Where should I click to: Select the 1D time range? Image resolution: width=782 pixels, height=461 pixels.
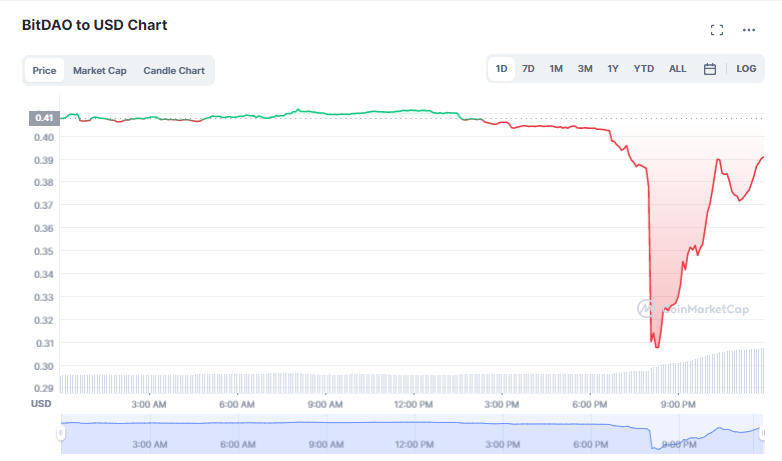tap(501, 68)
